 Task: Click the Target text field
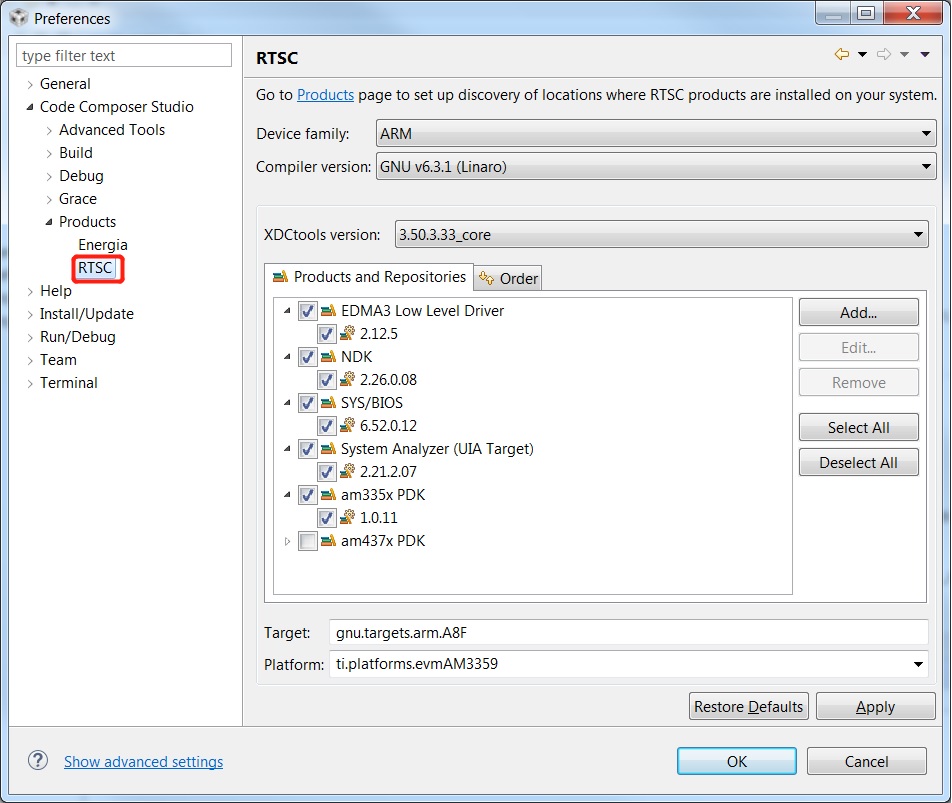pyautogui.click(x=628, y=632)
